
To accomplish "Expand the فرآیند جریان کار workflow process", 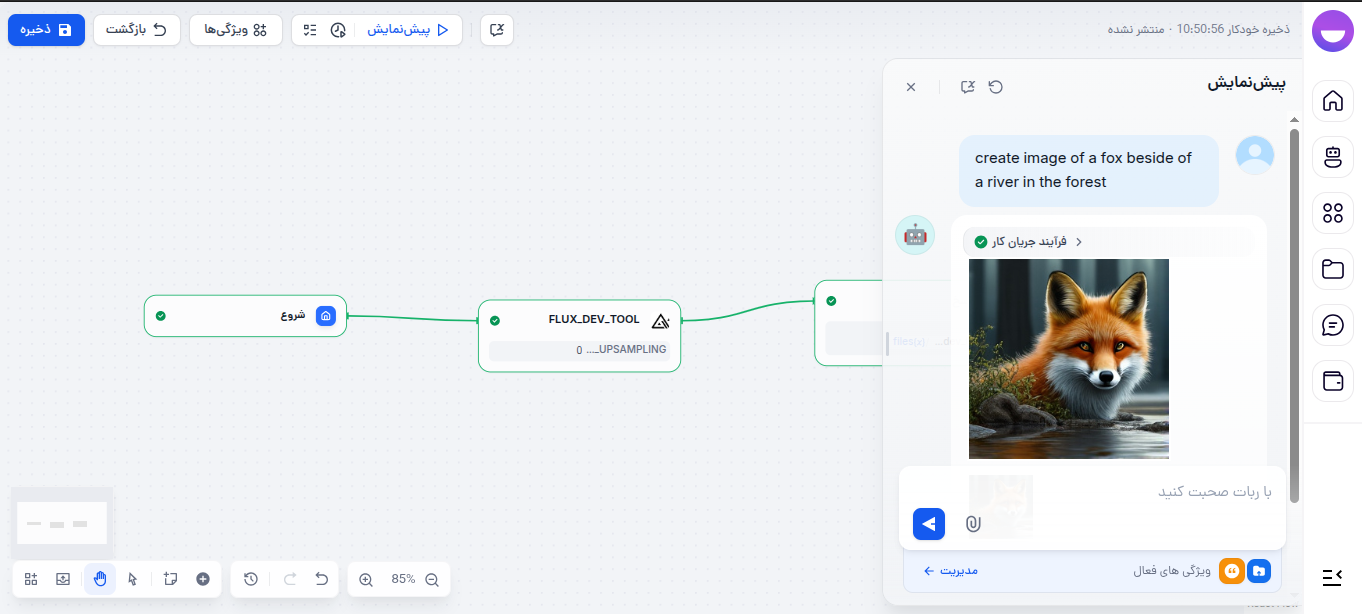I will (x=1028, y=241).
